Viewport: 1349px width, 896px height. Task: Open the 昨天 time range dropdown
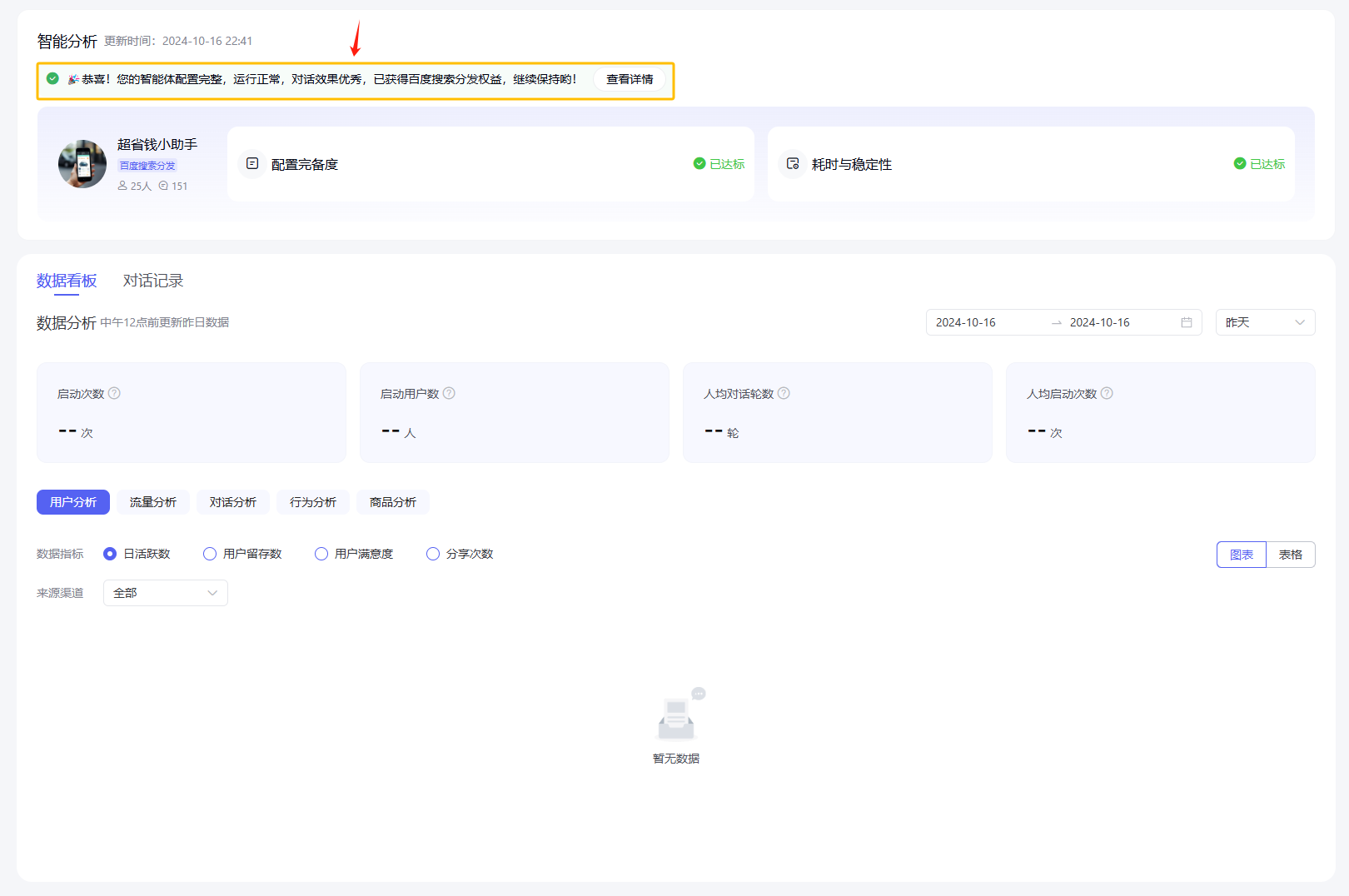point(1265,322)
